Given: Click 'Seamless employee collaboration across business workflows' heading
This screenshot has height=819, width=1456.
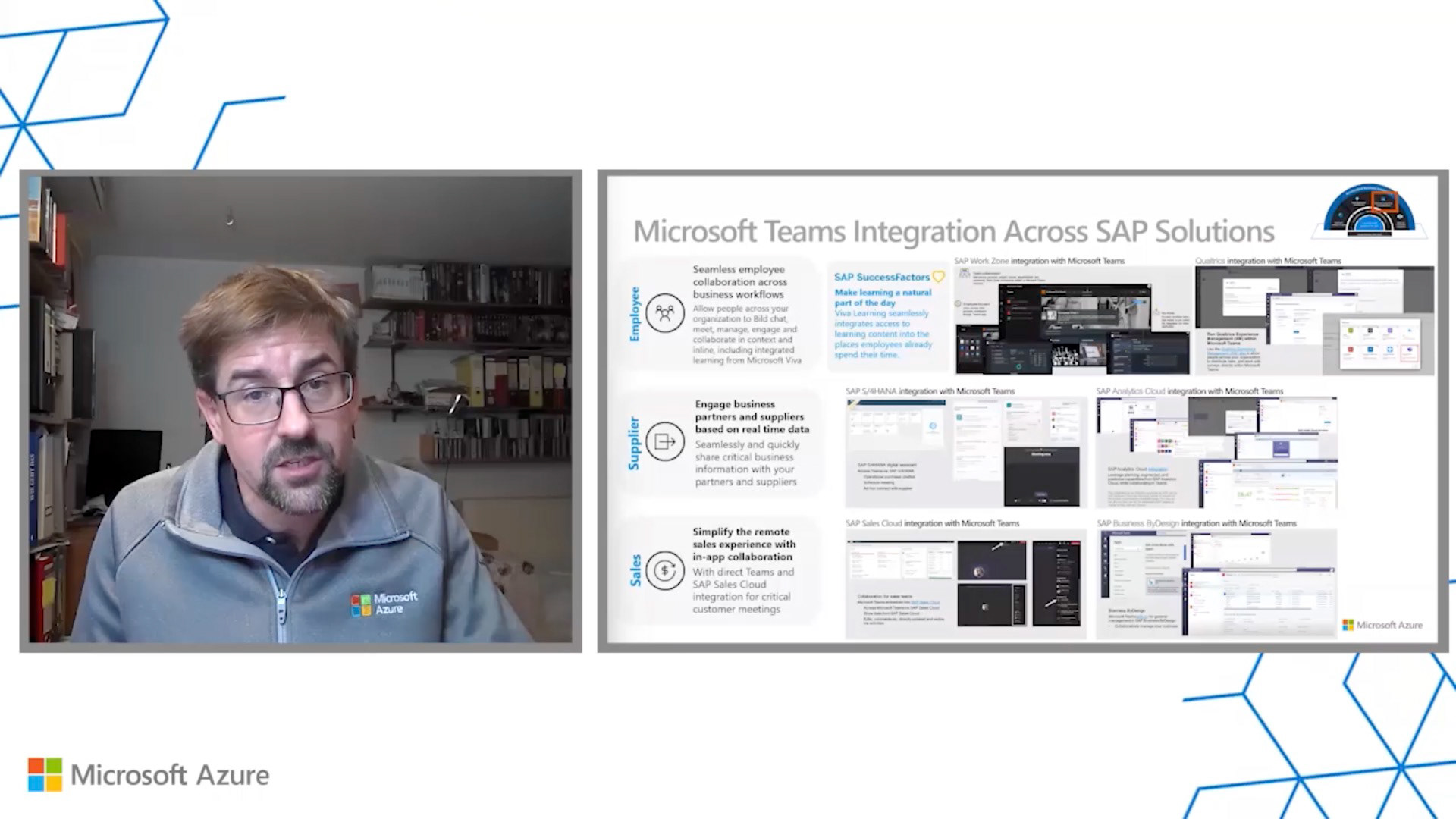Looking at the screenshot, I should click(x=739, y=281).
